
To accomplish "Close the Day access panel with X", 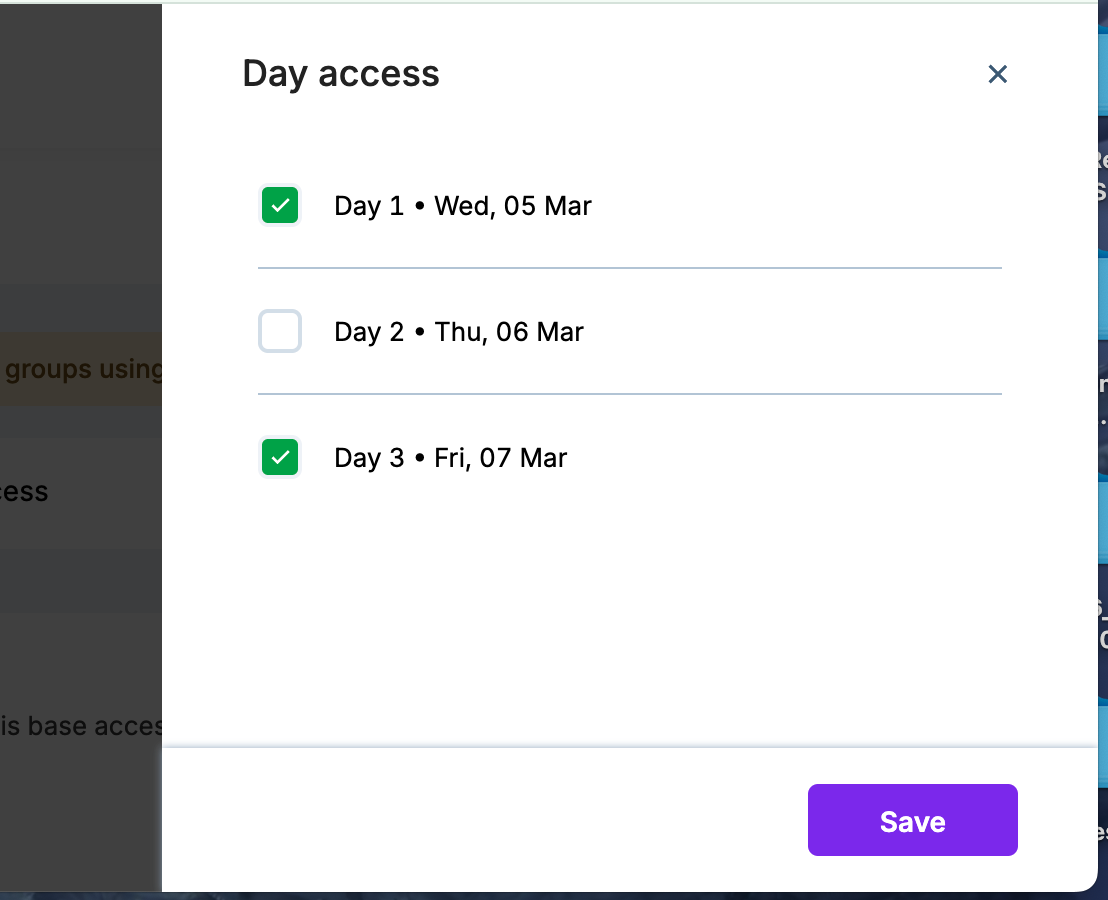I will 997,74.
